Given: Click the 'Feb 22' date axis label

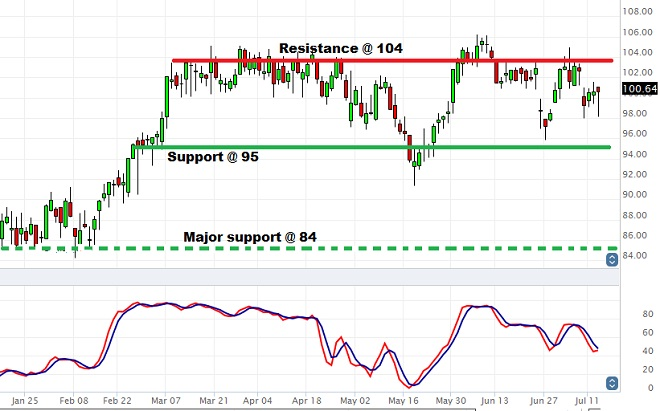Looking at the screenshot, I should point(117,400).
